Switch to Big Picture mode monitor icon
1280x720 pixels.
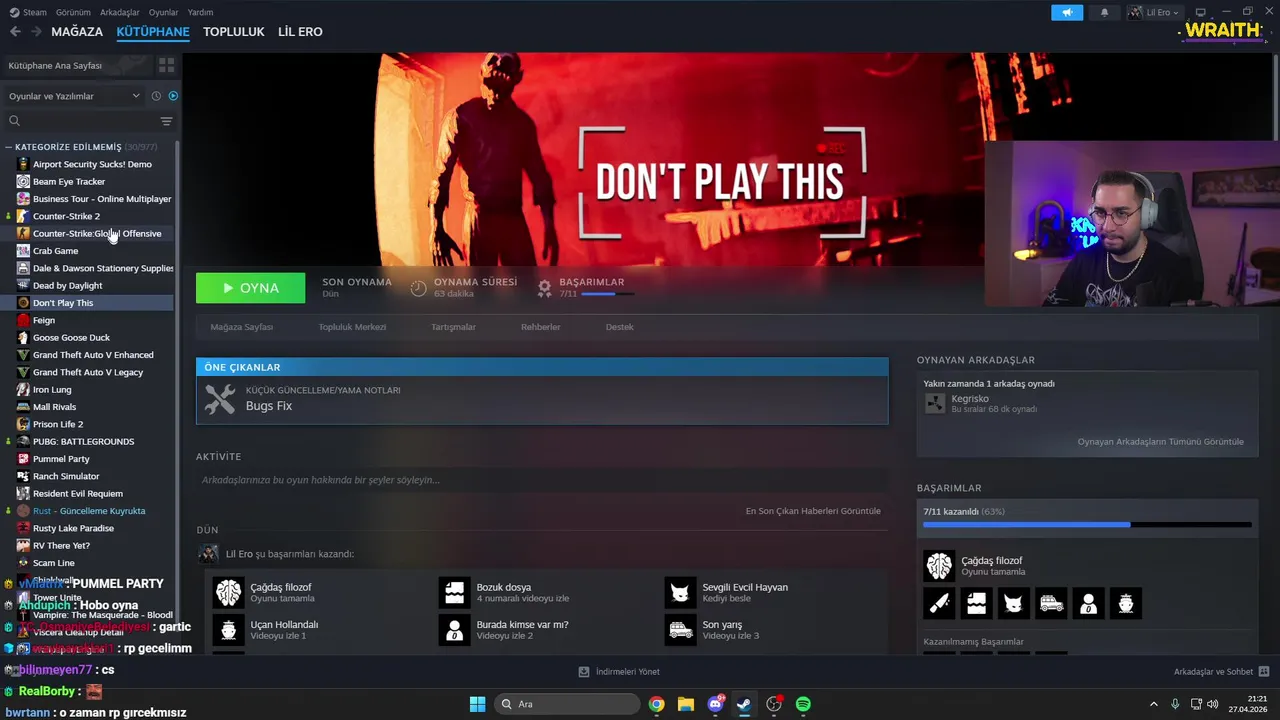[x=1200, y=12]
